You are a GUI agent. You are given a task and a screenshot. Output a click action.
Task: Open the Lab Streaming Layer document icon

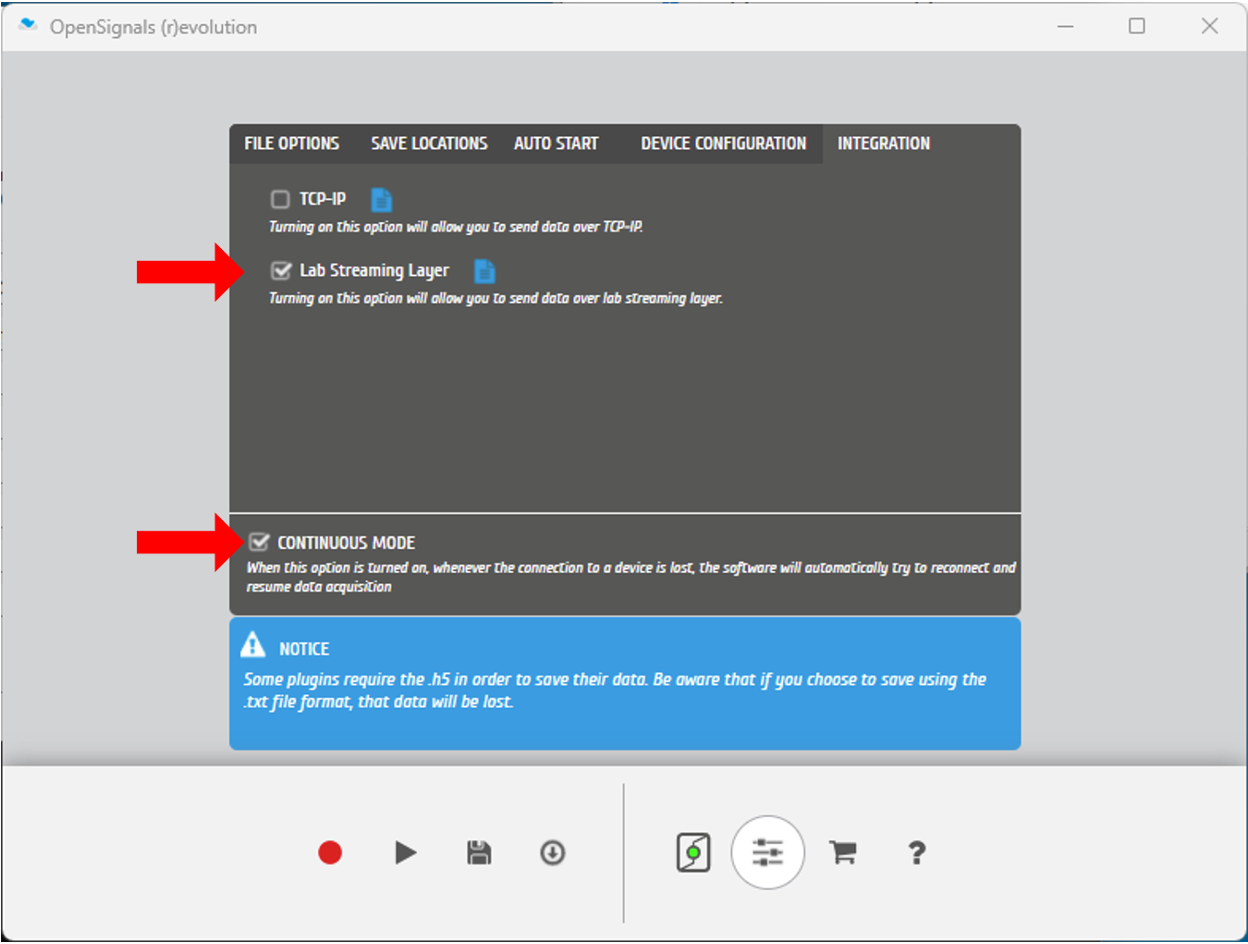click(x=485, y=271)
